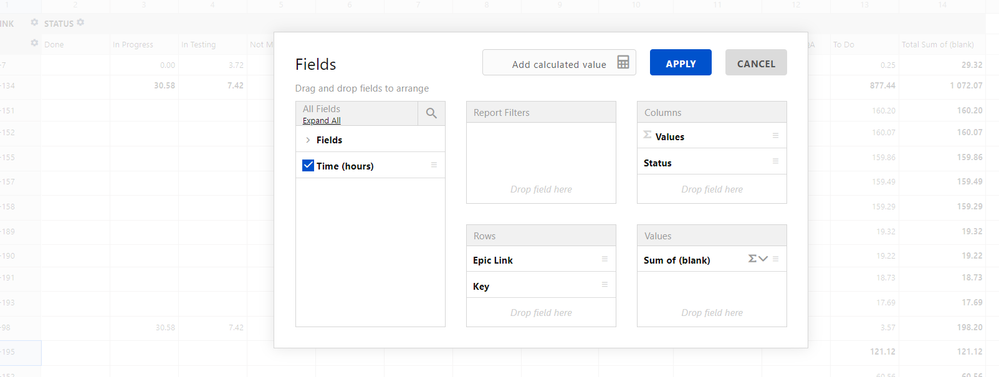
Task: Click the drag handle on Sum of (blank)
Action: pos(775,259)
